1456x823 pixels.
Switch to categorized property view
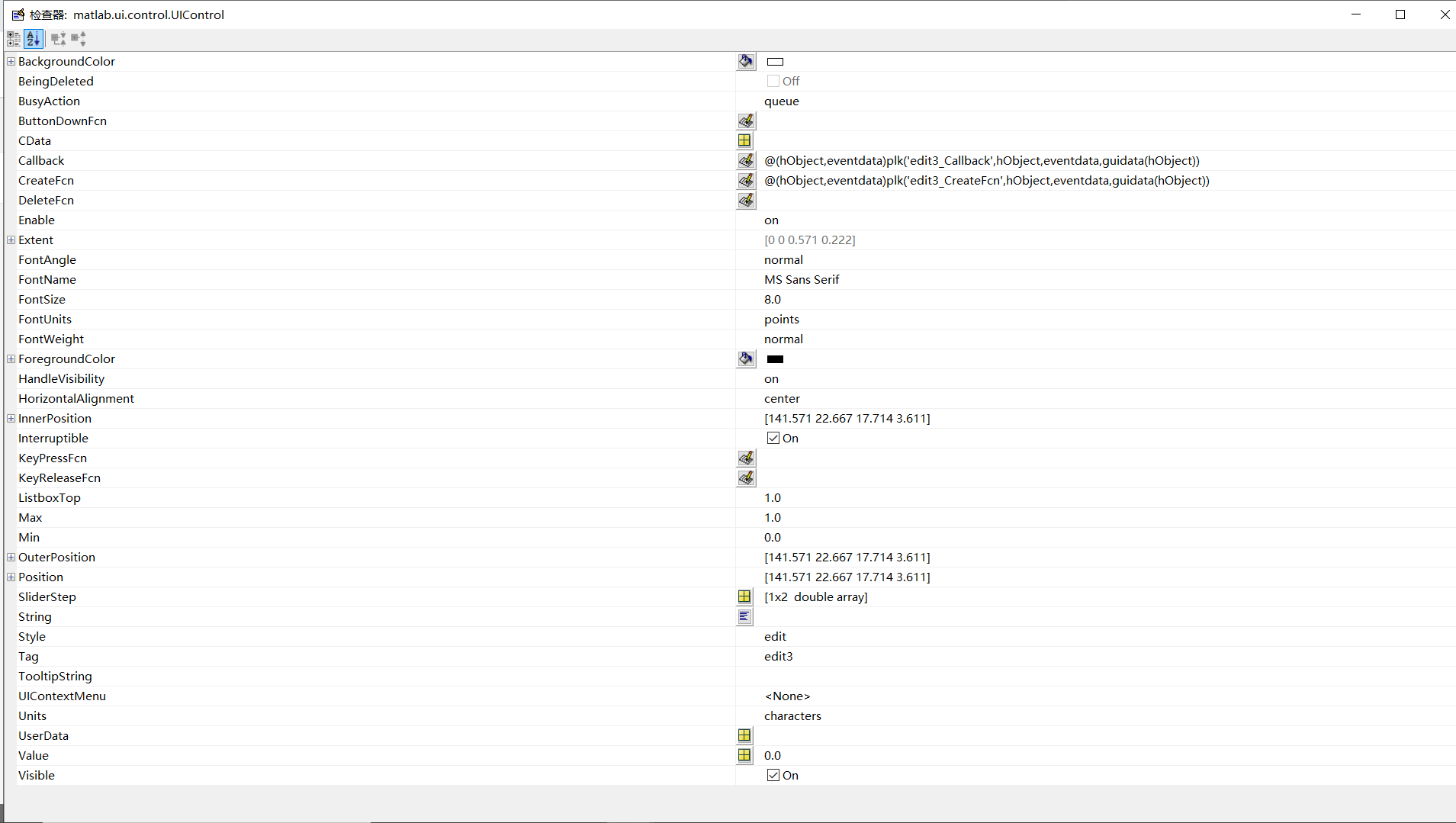[14, 39]
